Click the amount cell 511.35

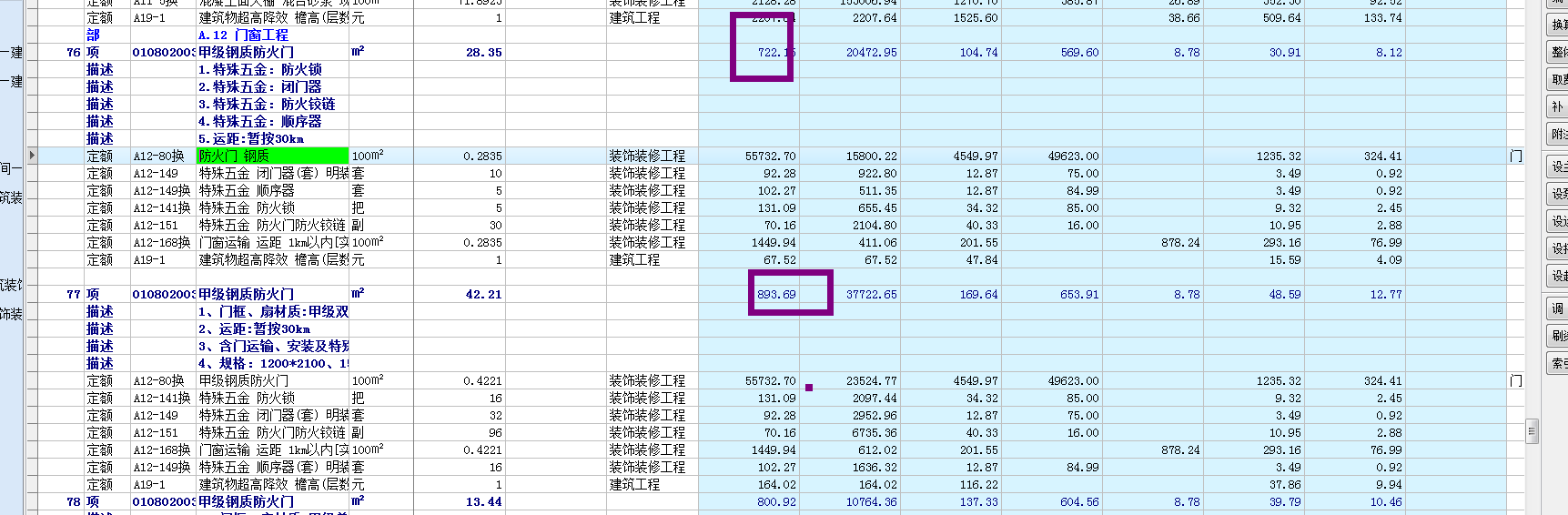tap(877, 190)
